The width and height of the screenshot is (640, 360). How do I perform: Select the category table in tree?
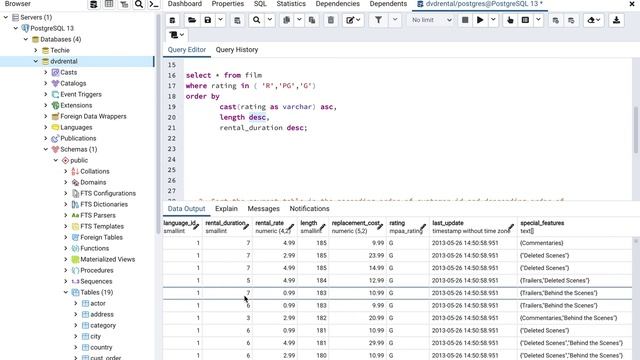pos(103,325)
